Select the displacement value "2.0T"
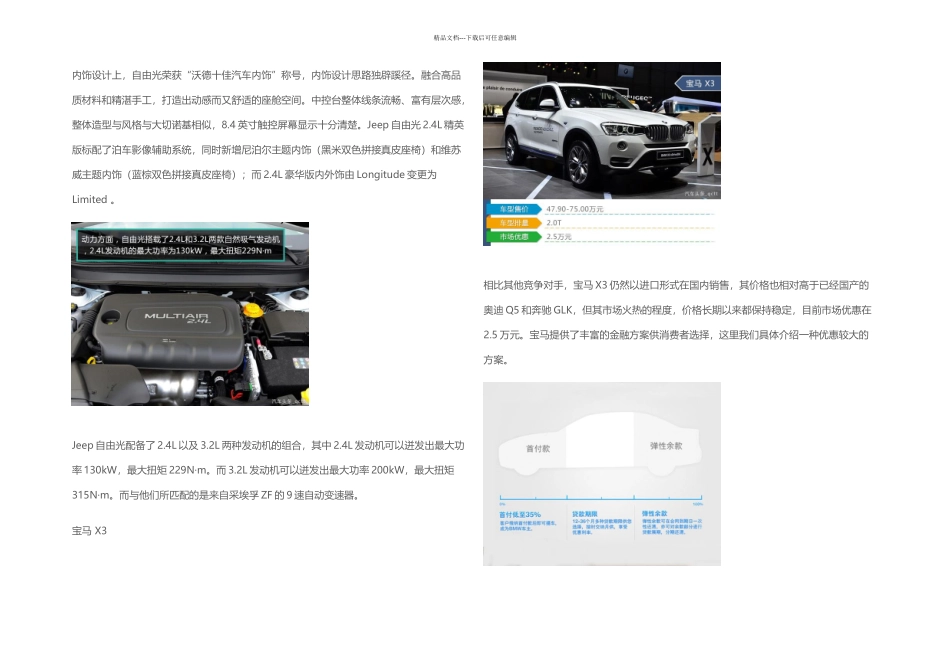Viewport: 950px width, 672px height. pyautogui.click(x=554, y=223)
